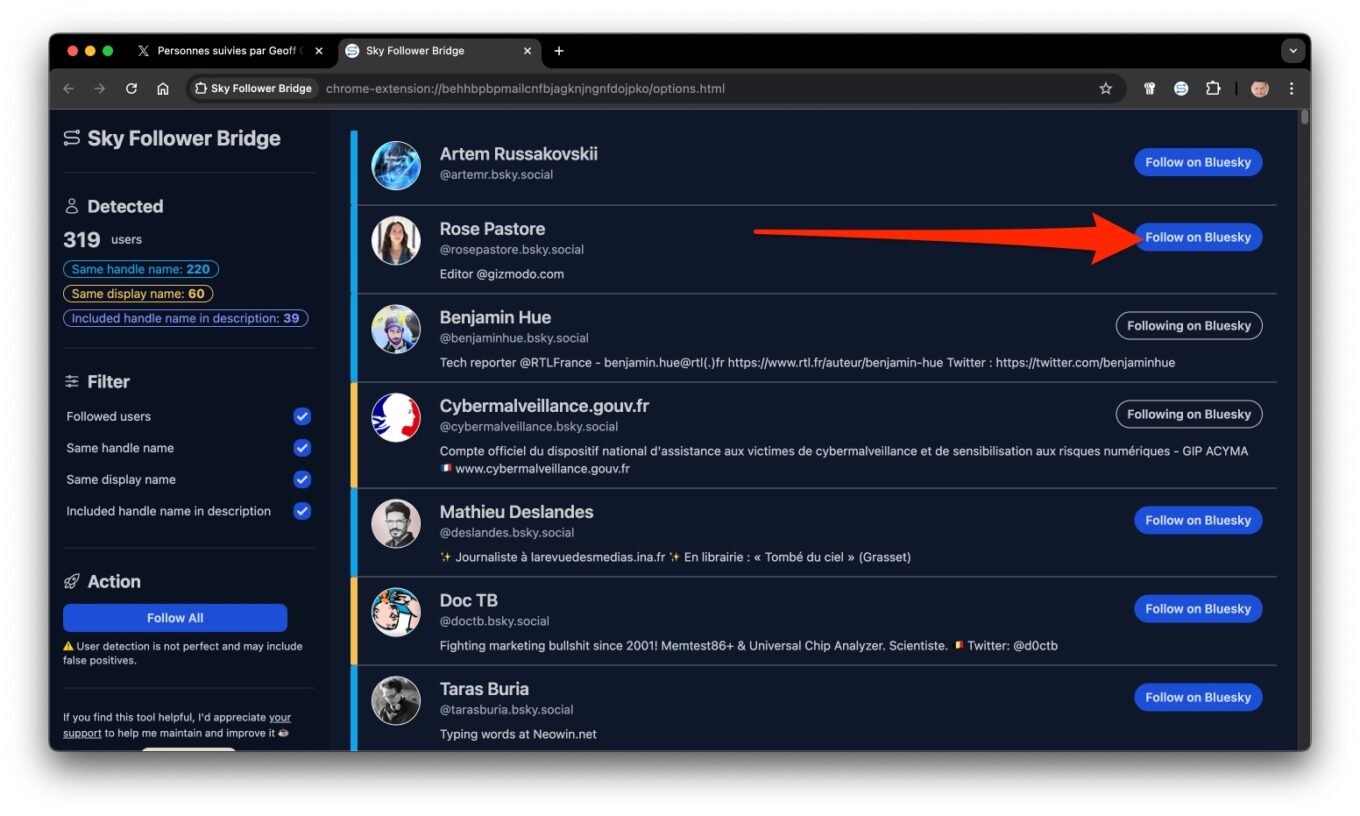Reload the page with the refresh icon
The width and height of the screenshot is (1360, 816).
click(131, 88)
